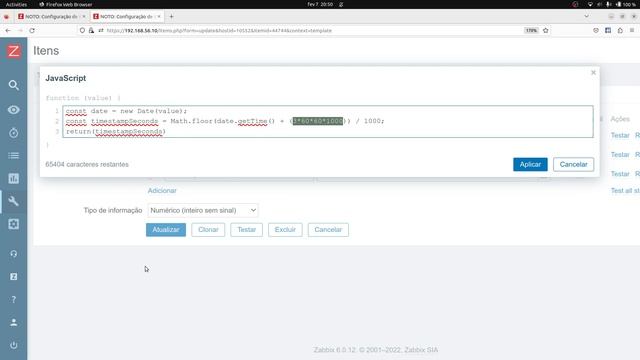Click the site security shield icon
The width and height of the screenshot is (640, 360).
click(x=82, y=31)
